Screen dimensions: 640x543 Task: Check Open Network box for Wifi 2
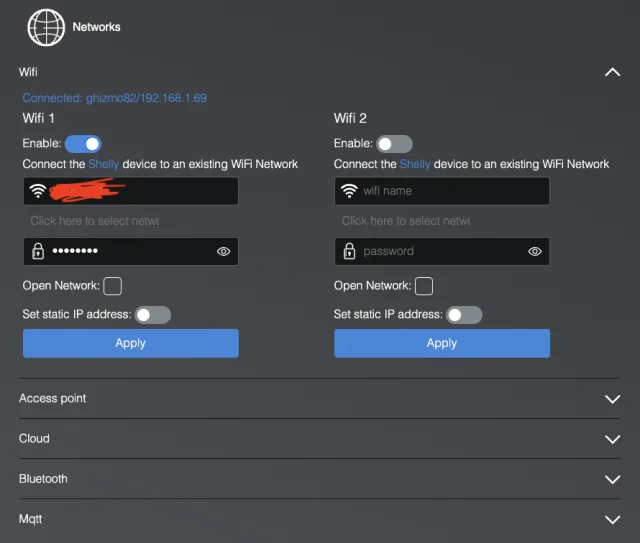[x=424, y=287]
